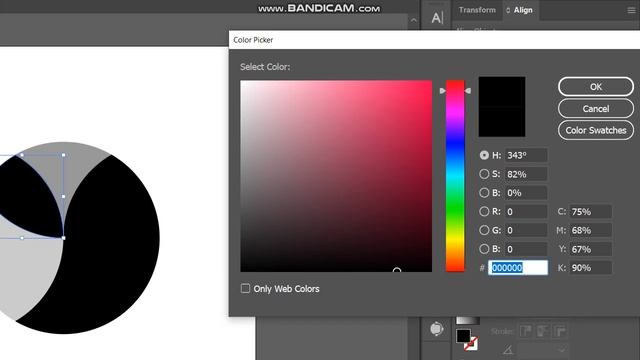The width and height of the screenshot is (640, 360).
Task: Open the Character panel icon
Action: 437,18
